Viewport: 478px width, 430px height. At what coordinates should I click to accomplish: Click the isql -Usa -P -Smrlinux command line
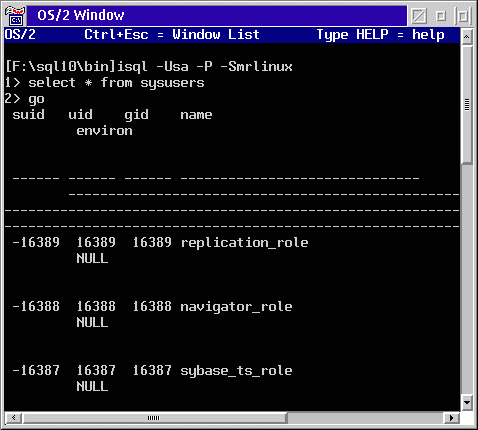[149, 67]
